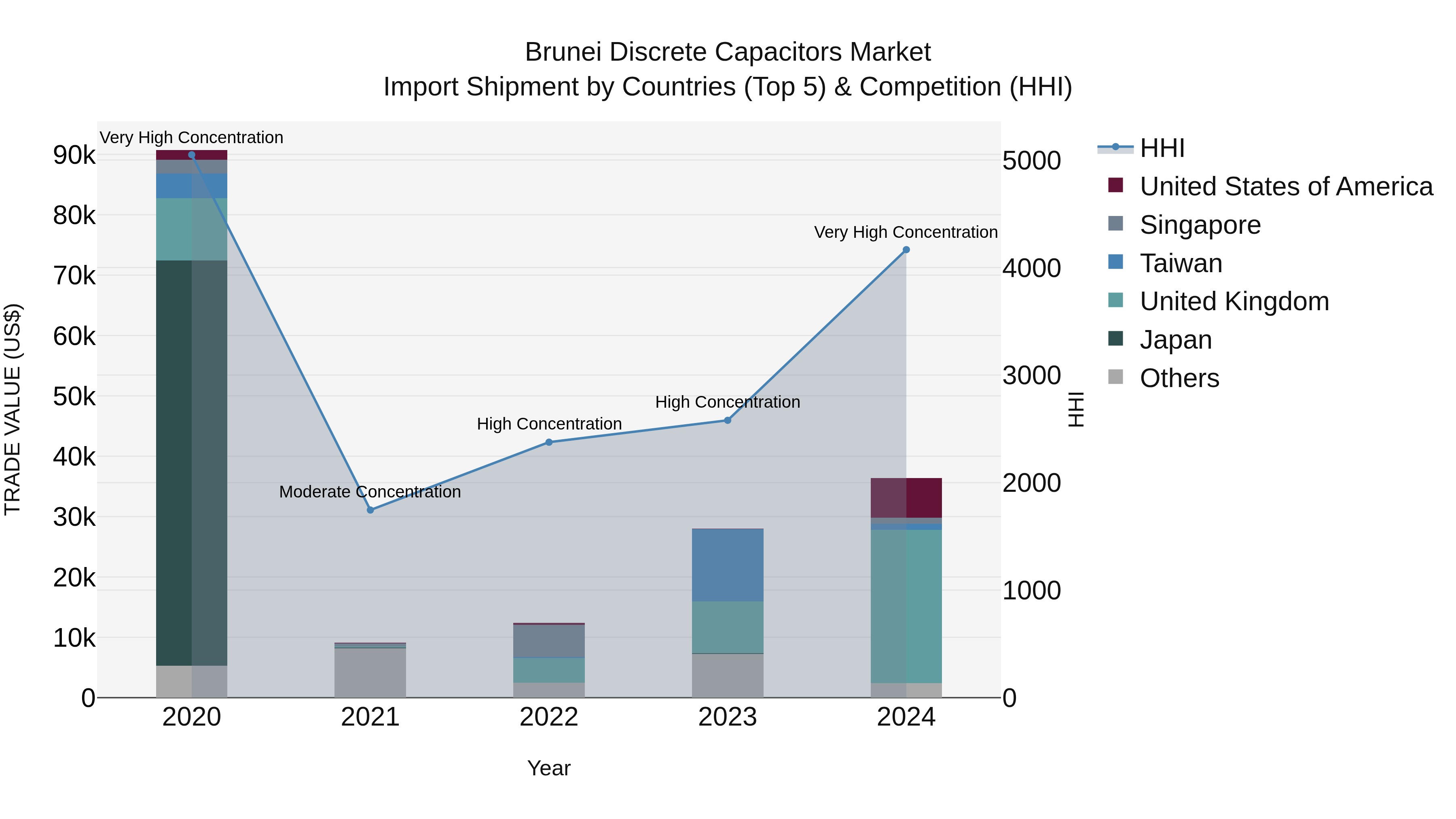Select the 2022 HHI data point
Image resolution: width=1456 pixels, height=819 pixels.
[x=549, y=442]
